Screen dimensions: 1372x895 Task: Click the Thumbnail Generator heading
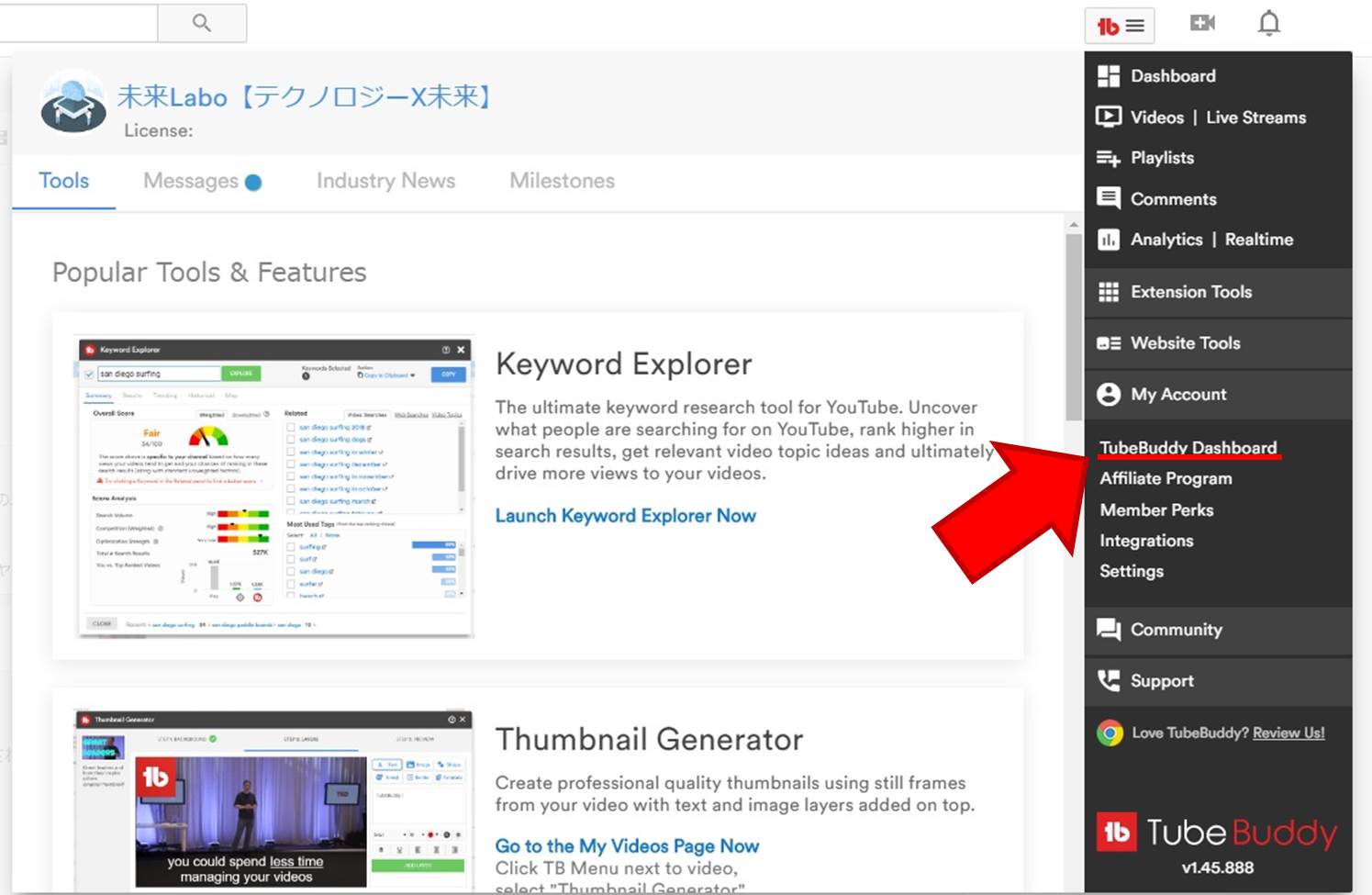[649, 739]
